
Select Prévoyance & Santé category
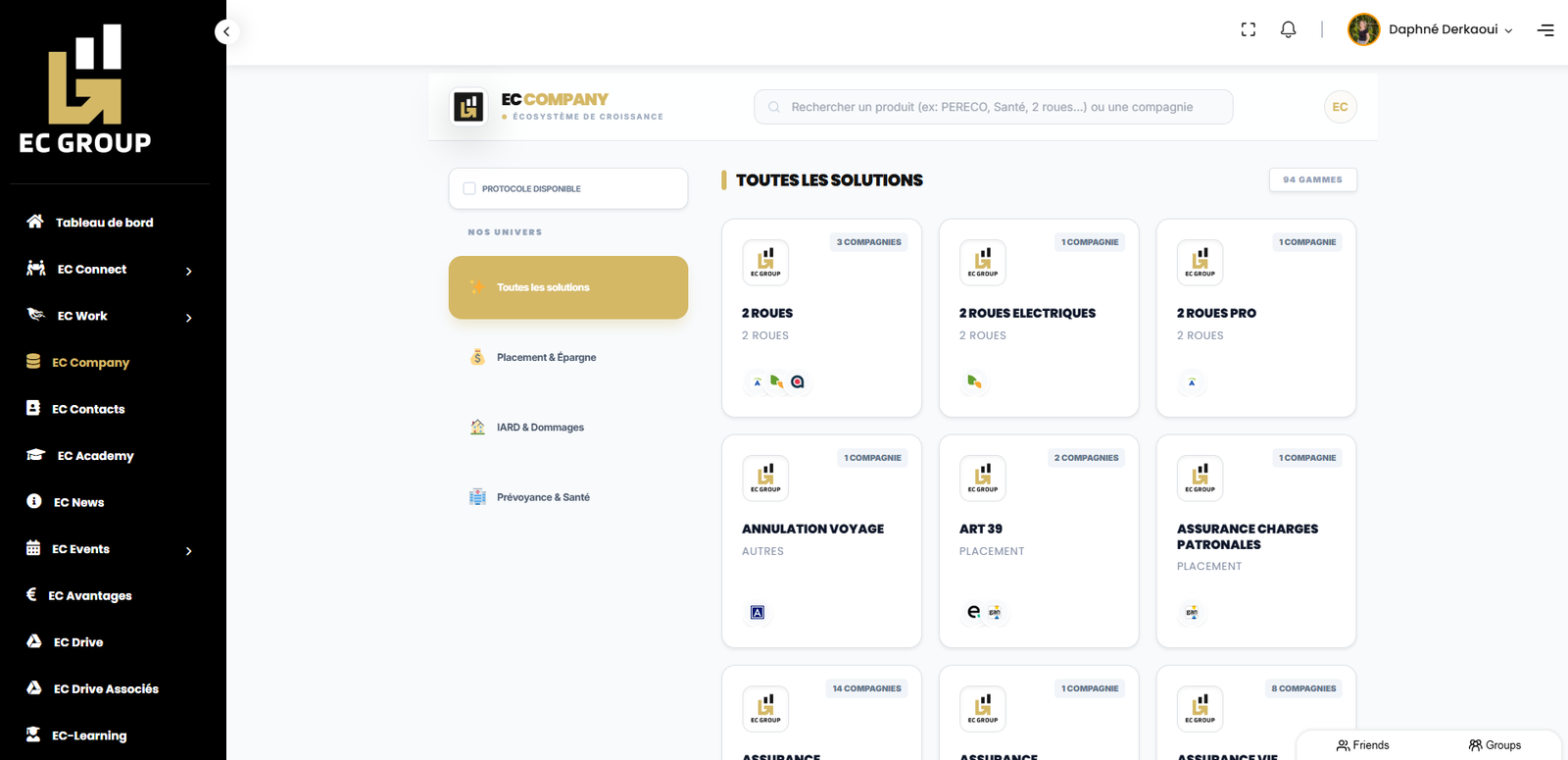click(x=543, y=497)
